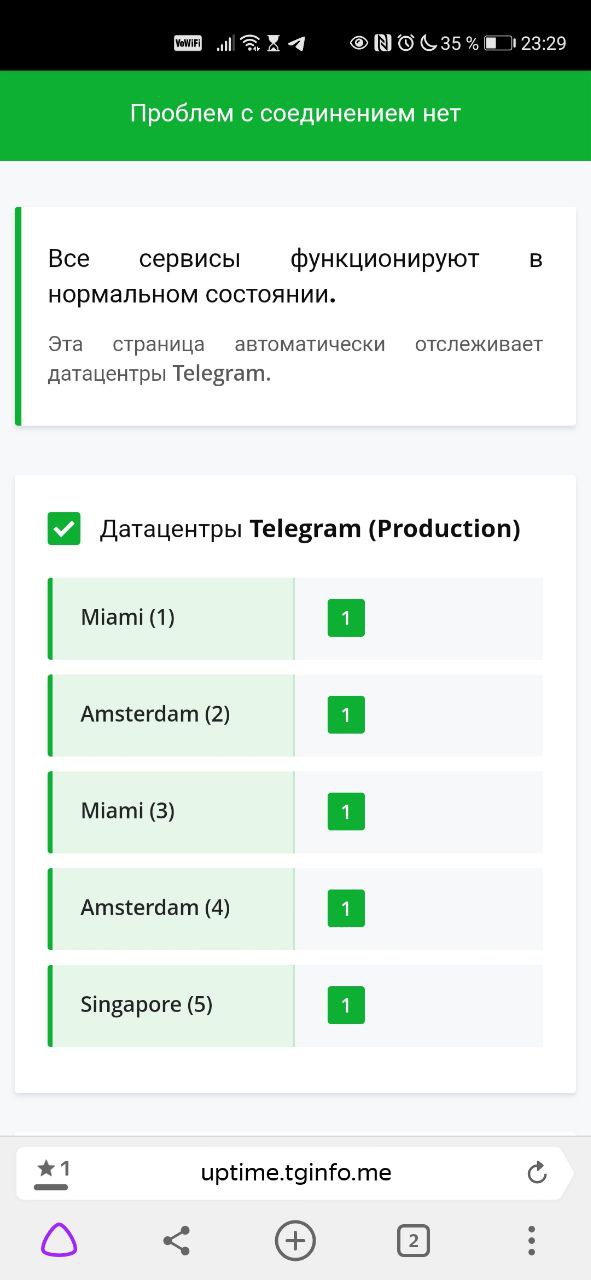Tap the Проблем с соединением нет banner
Image resolution: width=591 pixels, height=1280 pixels.
pyautogui.click(x=295, y=114)
